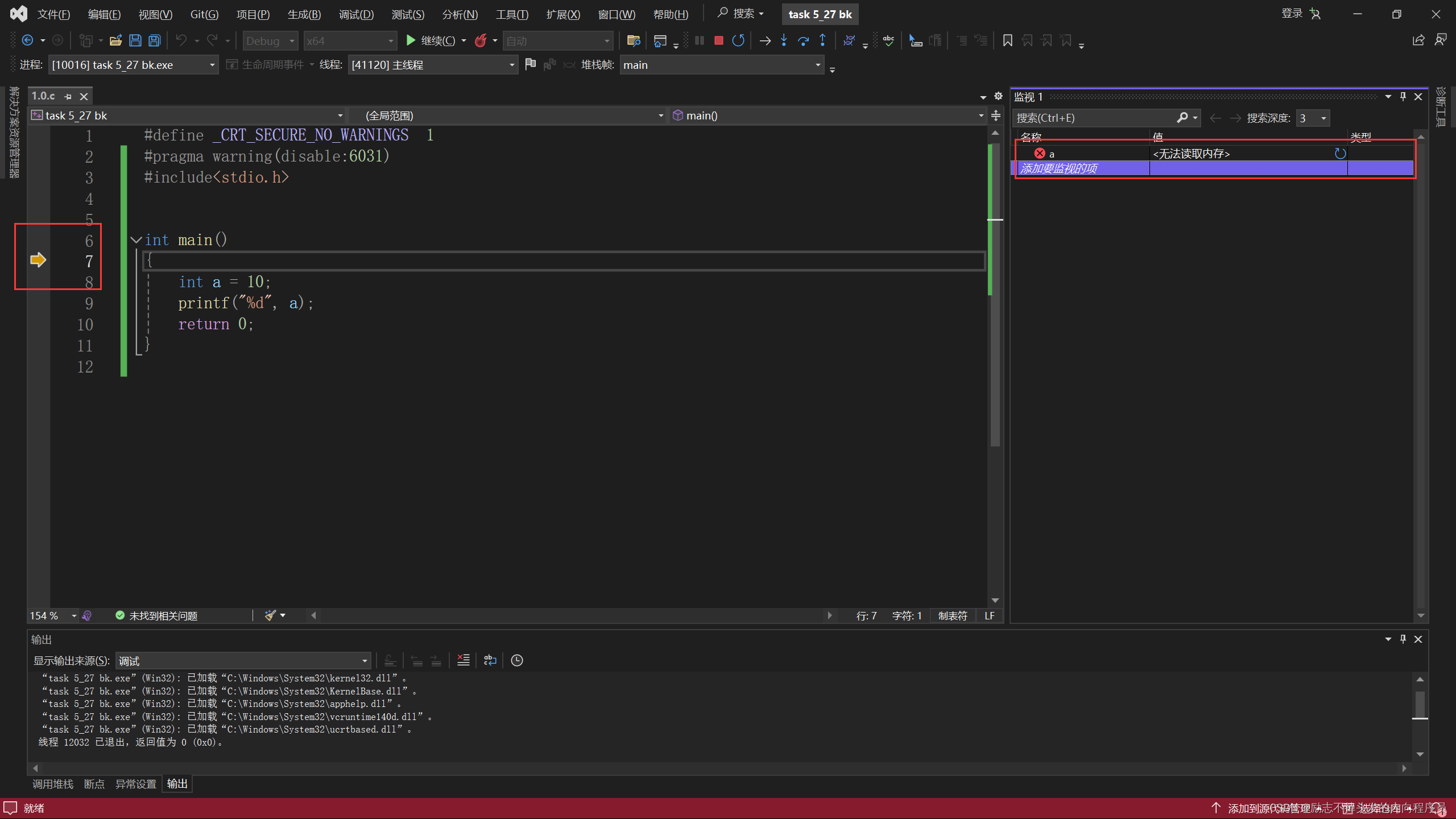Click the 解决方案资源管理器 side tab
This screenshot has width=1456, height=819.
[14, 132]
